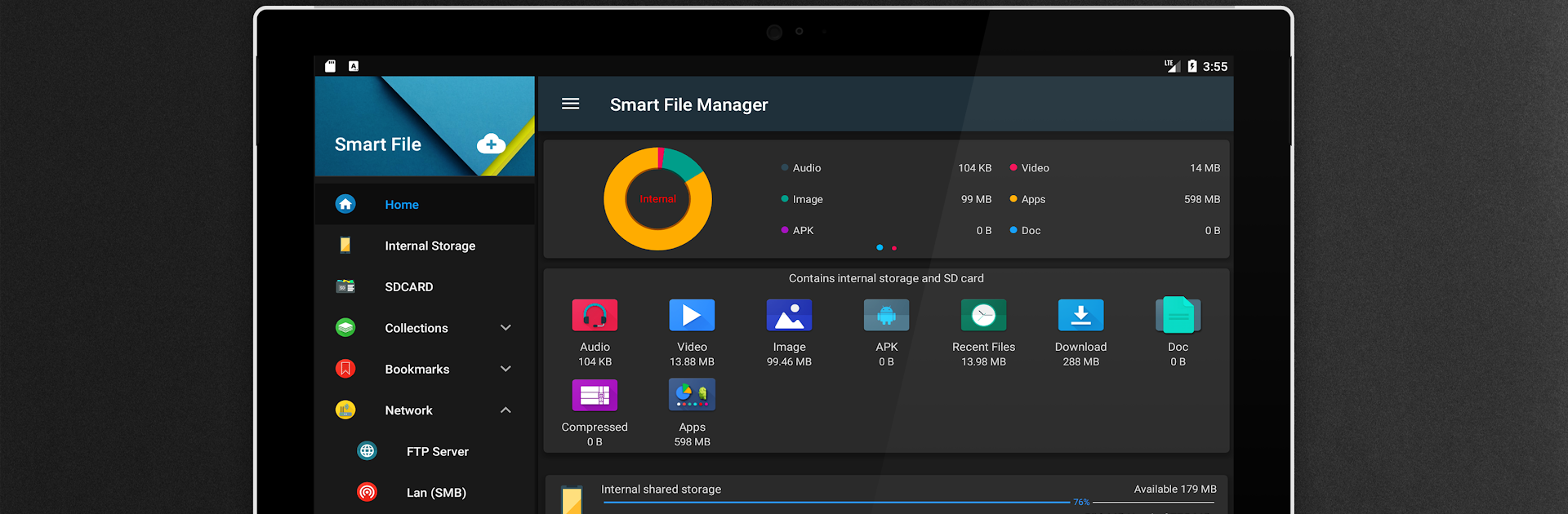Select Internal Storage menu item

(425, 245)
